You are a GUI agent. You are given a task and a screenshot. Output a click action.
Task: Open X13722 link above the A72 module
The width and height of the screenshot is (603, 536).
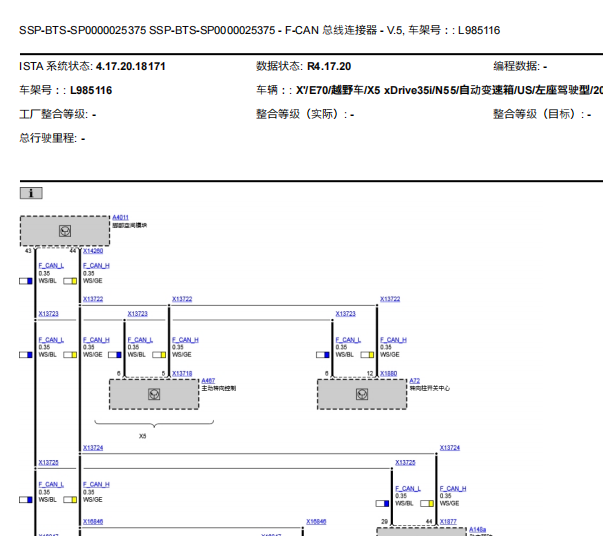[390, 299]
